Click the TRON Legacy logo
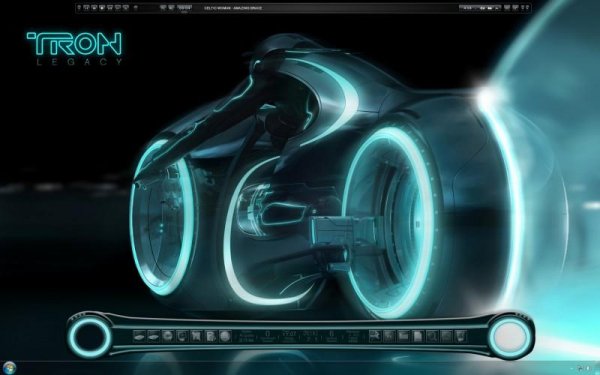The width and height of the screenshot is (600, 375). [x=74, y=48]
